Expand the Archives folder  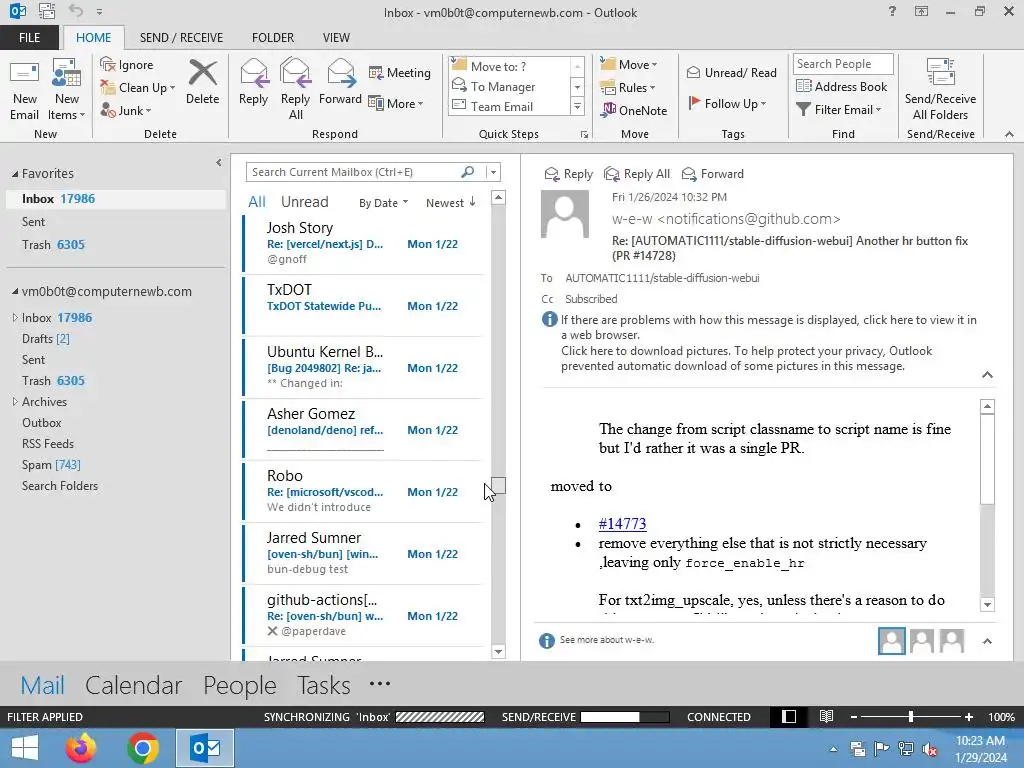click(x=14, y=402)
